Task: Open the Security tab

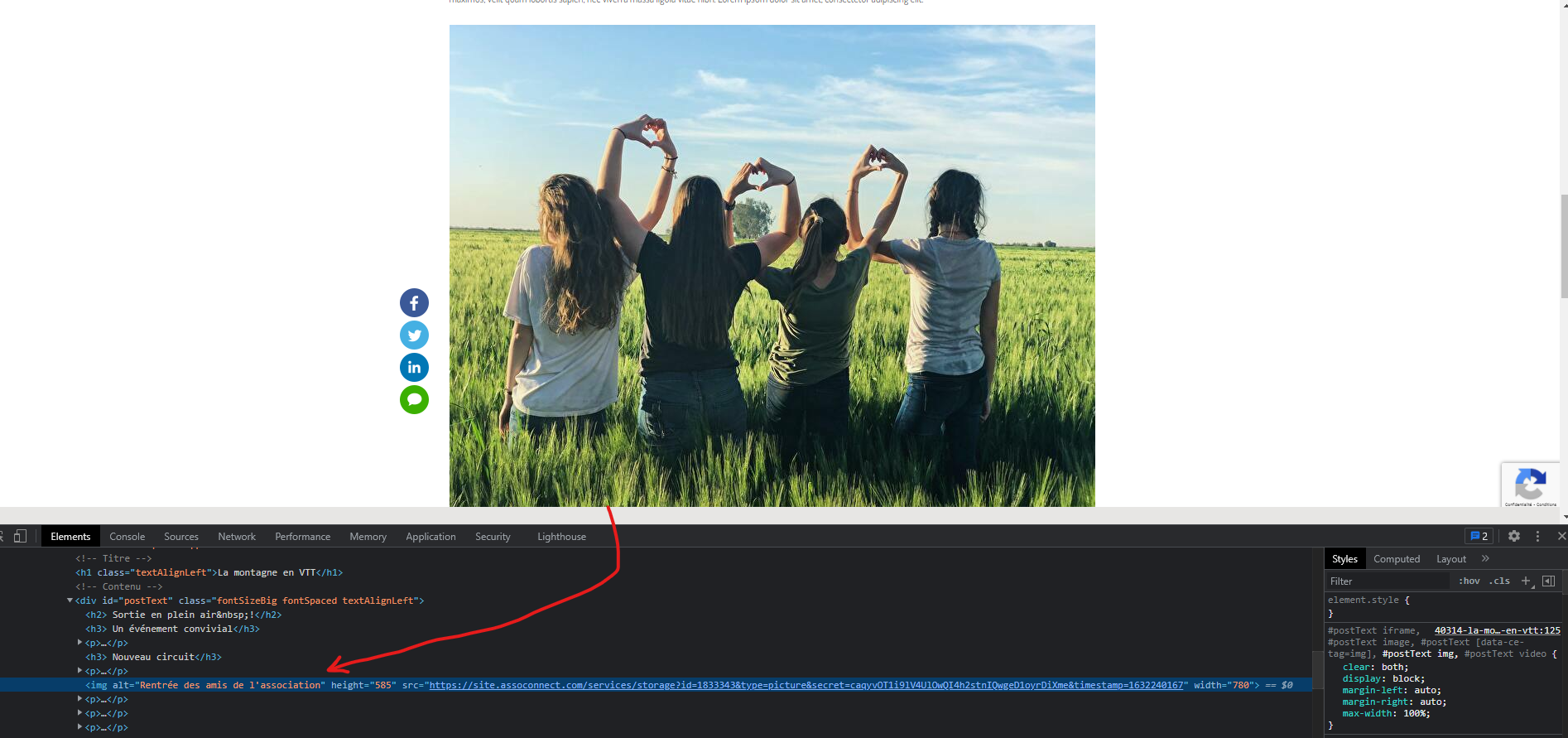Action: pos(493,537)
